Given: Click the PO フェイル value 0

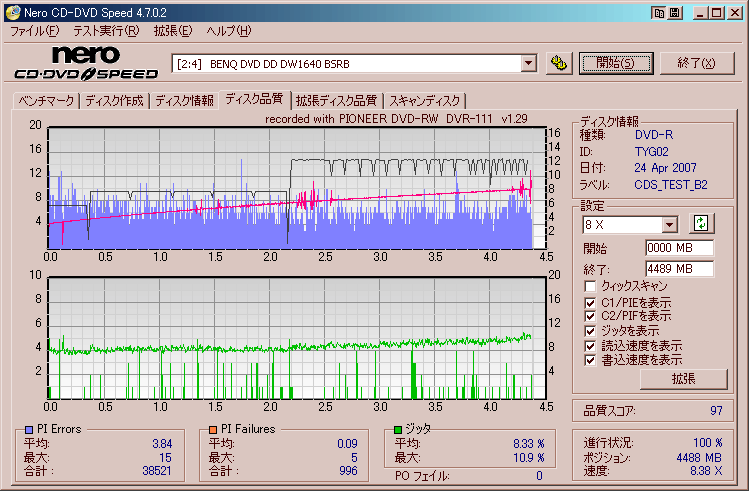Looking at the screenshot, I should [x=539, y=476].
